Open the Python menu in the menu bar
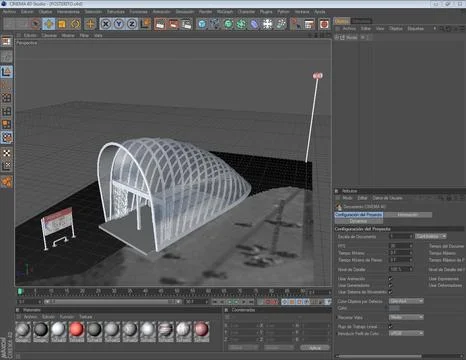 (x=283, y=12)
